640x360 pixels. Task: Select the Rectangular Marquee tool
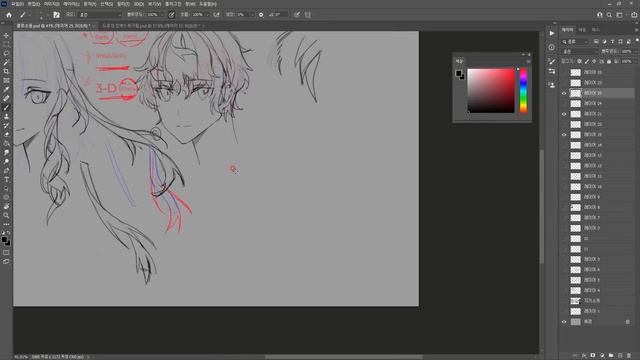click(x=6, y=44)
